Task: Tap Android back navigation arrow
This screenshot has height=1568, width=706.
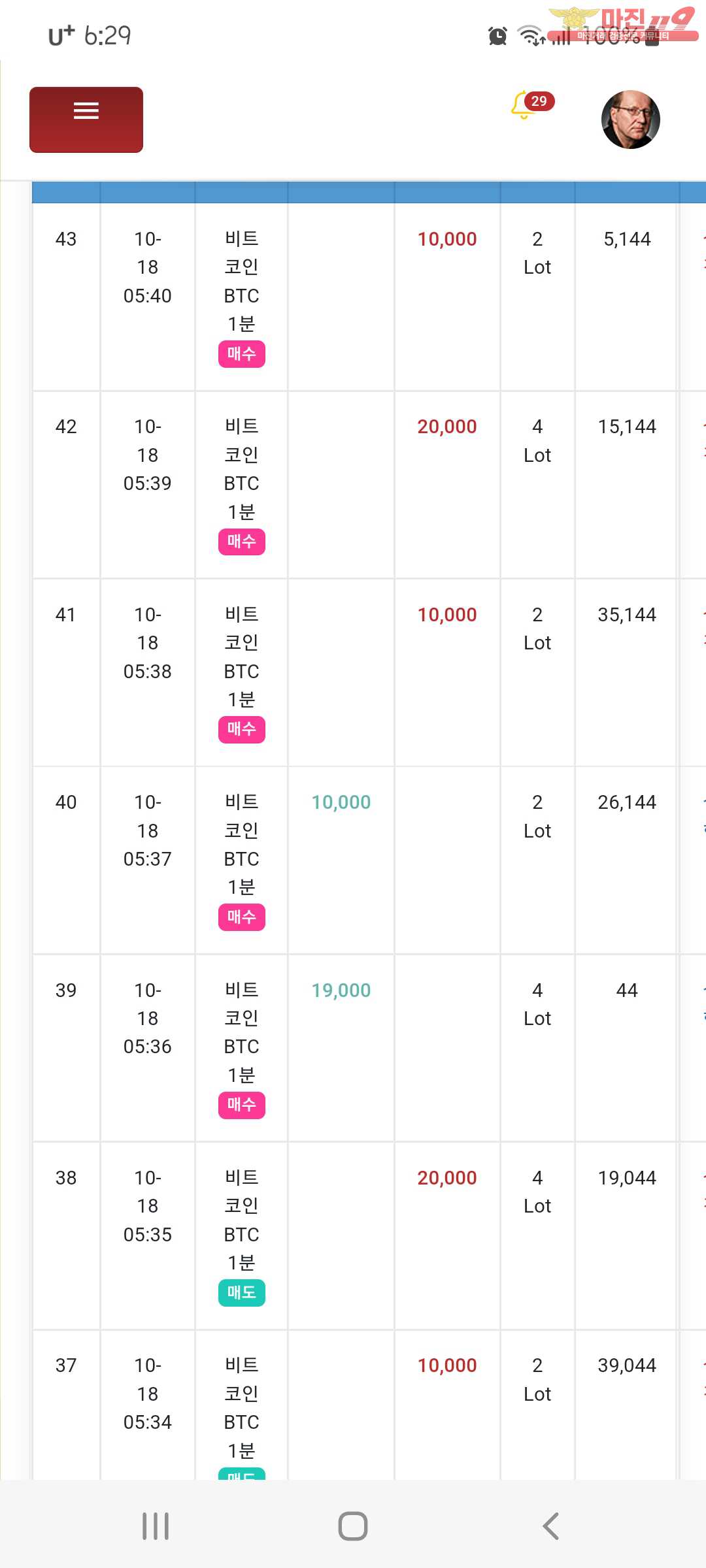Action: (550, 1526)
